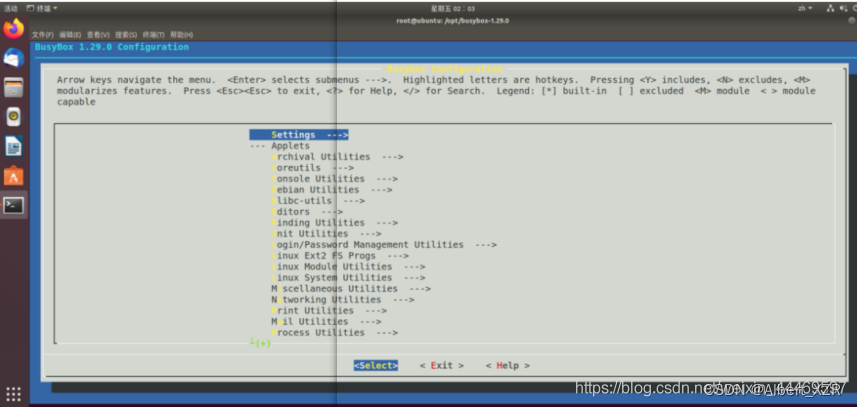Open Mail Utilities submenu

point(326,321)
